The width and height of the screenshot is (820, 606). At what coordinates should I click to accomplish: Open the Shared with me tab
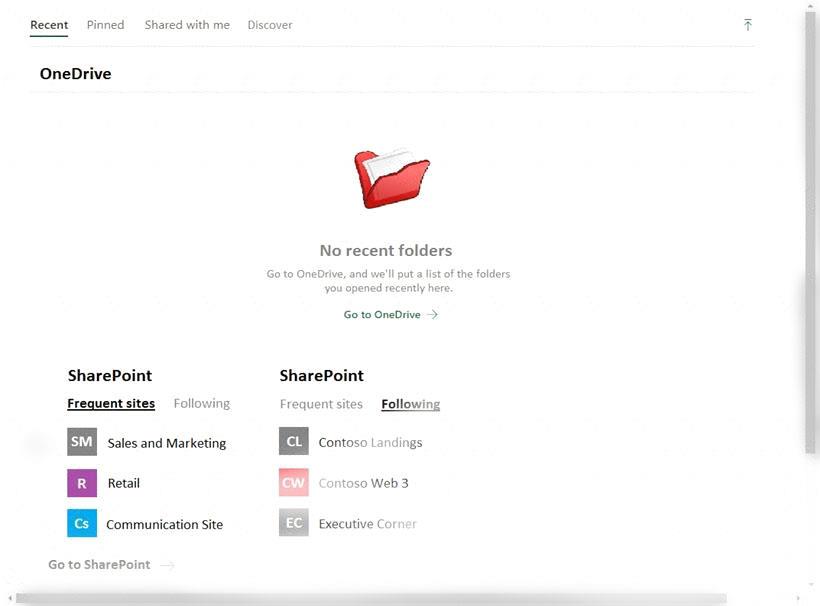pos(187,25)
